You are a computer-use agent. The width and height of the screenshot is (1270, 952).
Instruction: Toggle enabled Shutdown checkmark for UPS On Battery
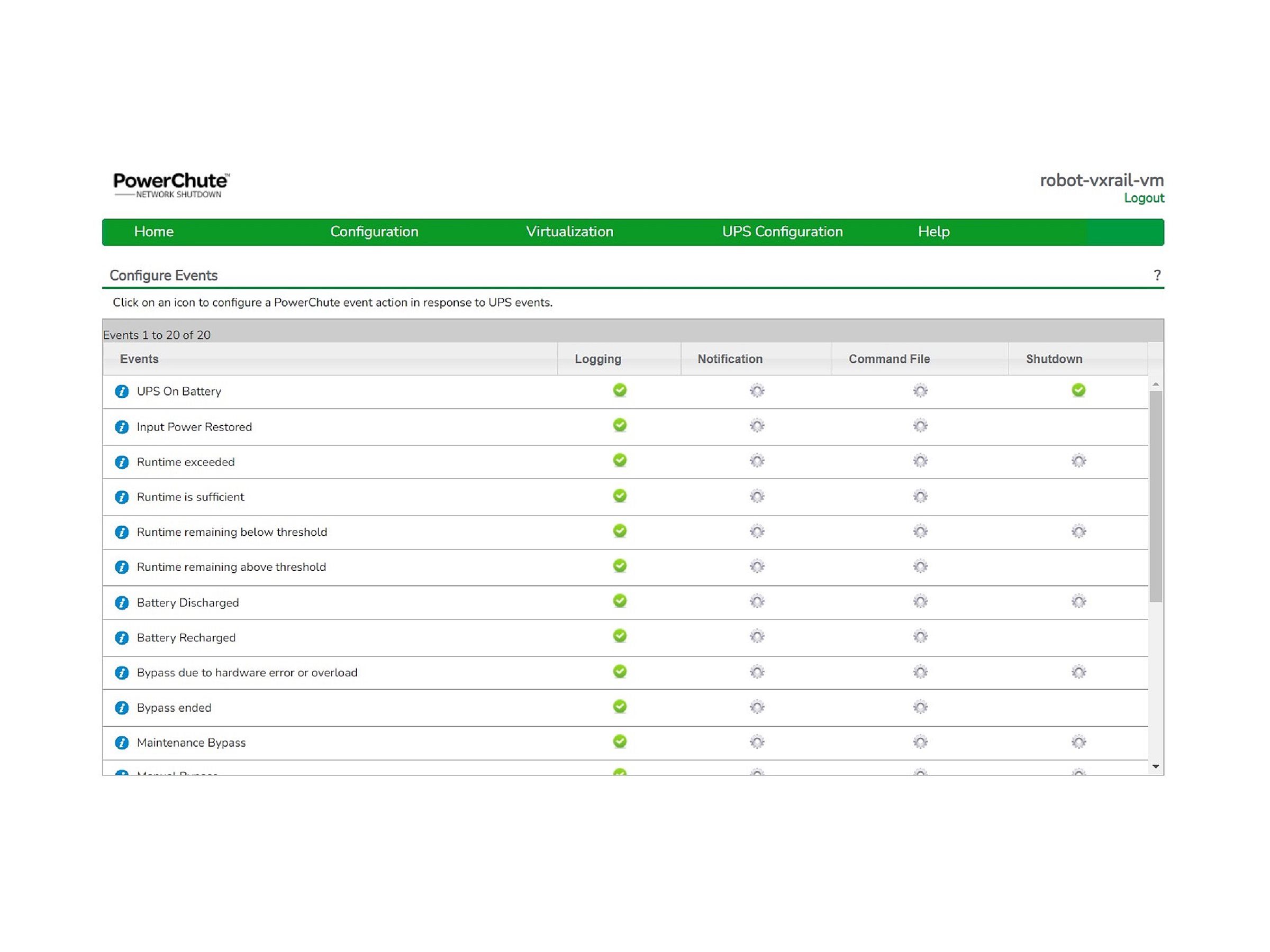pyautogui.click(x=1078, y=390)
